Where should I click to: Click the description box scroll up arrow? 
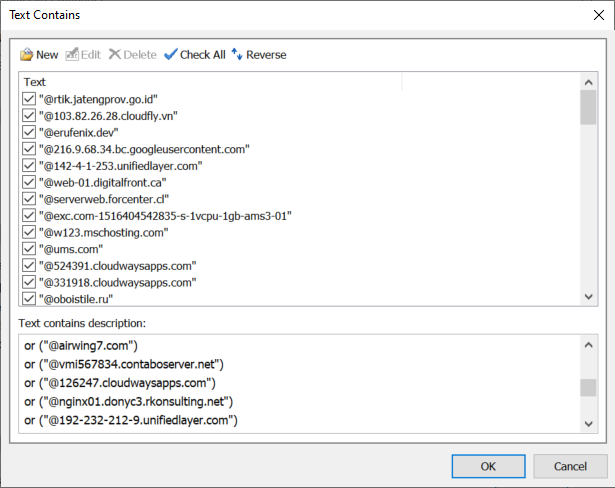[588, 345]
